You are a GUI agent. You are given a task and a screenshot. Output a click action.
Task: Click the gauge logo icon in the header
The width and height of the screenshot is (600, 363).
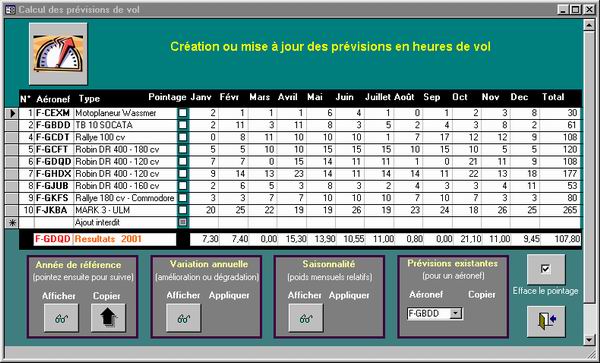(58, 54)
